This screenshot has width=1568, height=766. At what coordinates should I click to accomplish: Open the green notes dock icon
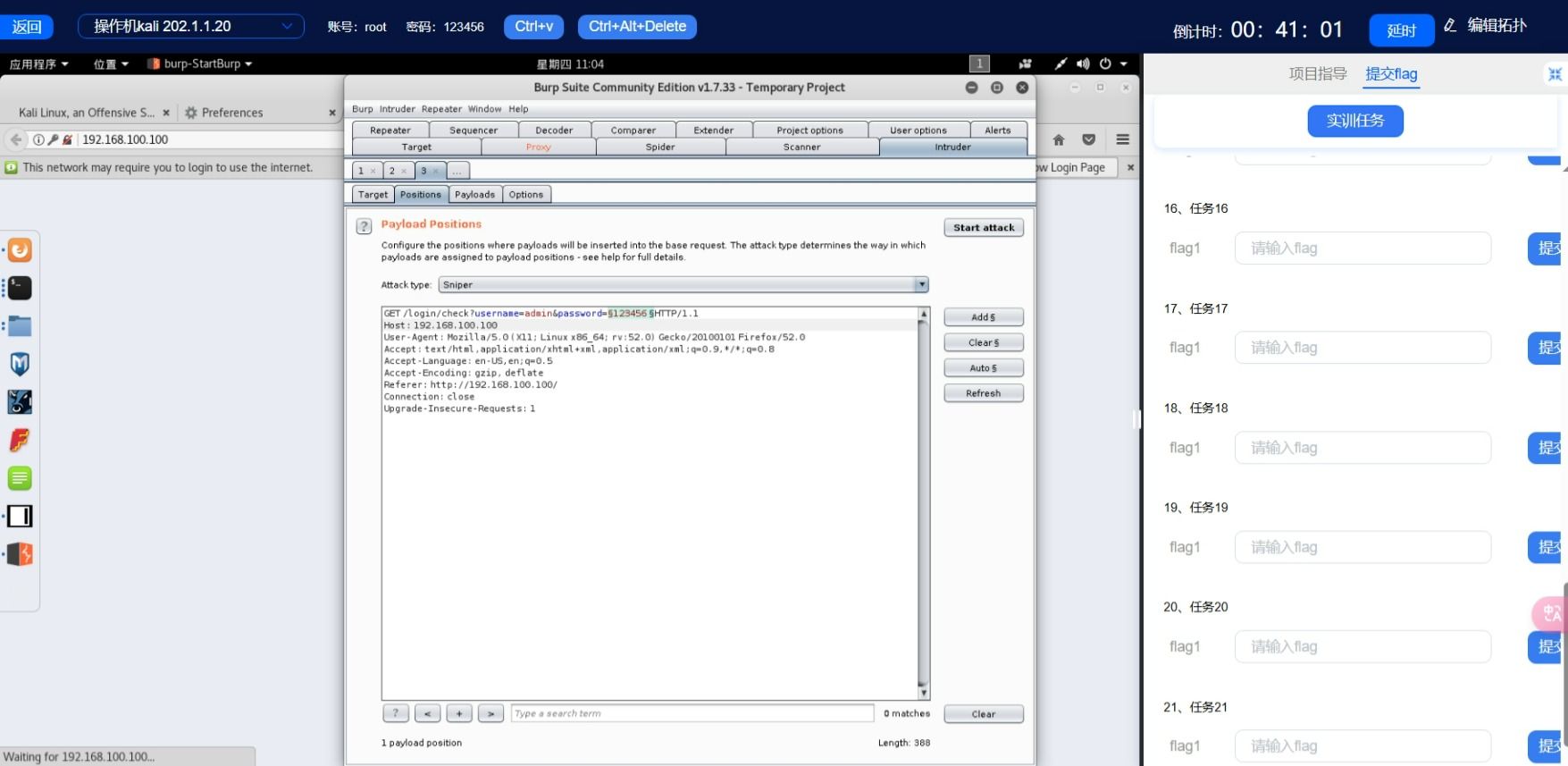[x=20, y=478]
